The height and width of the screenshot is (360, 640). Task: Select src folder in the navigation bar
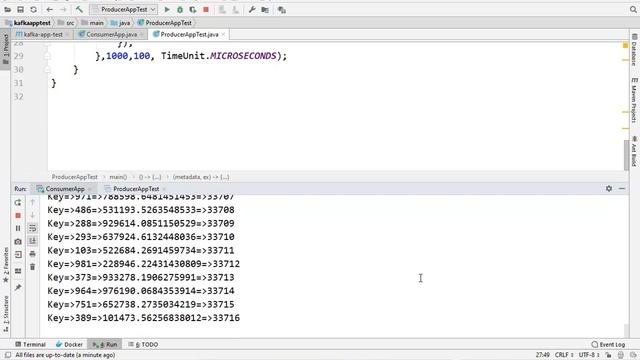pos(66,23)
